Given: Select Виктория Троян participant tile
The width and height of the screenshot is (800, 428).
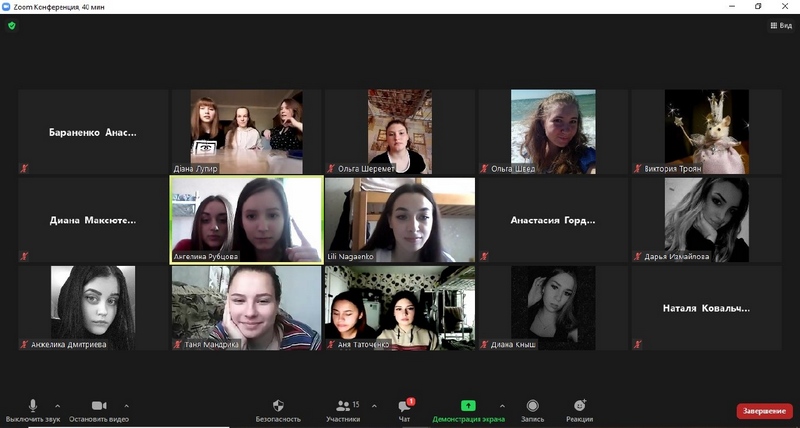Looking at the screenshot, I should pyautogui.click(x=707, y=132).
